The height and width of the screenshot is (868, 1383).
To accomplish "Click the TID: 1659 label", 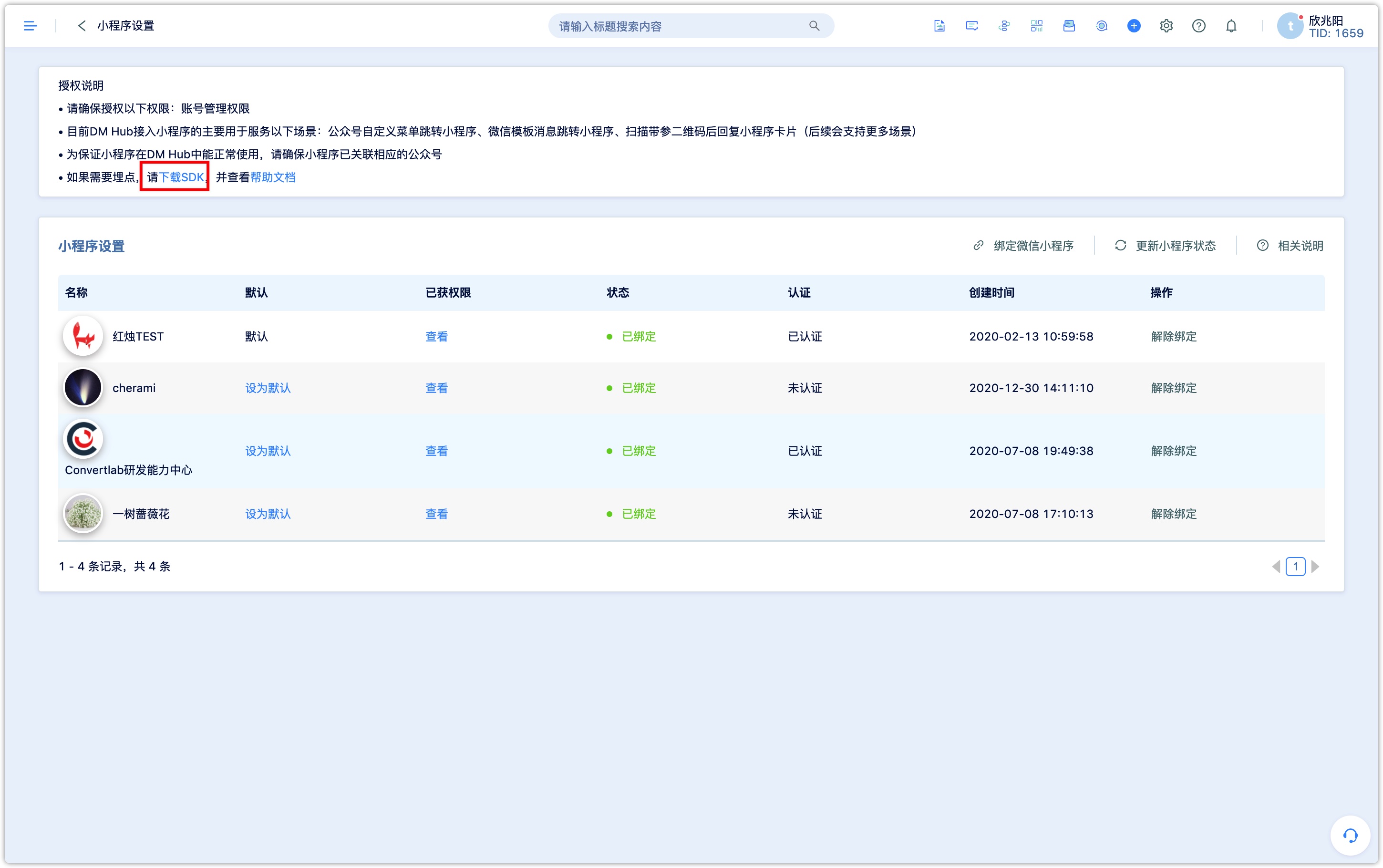I will (x=1336, y=33).
